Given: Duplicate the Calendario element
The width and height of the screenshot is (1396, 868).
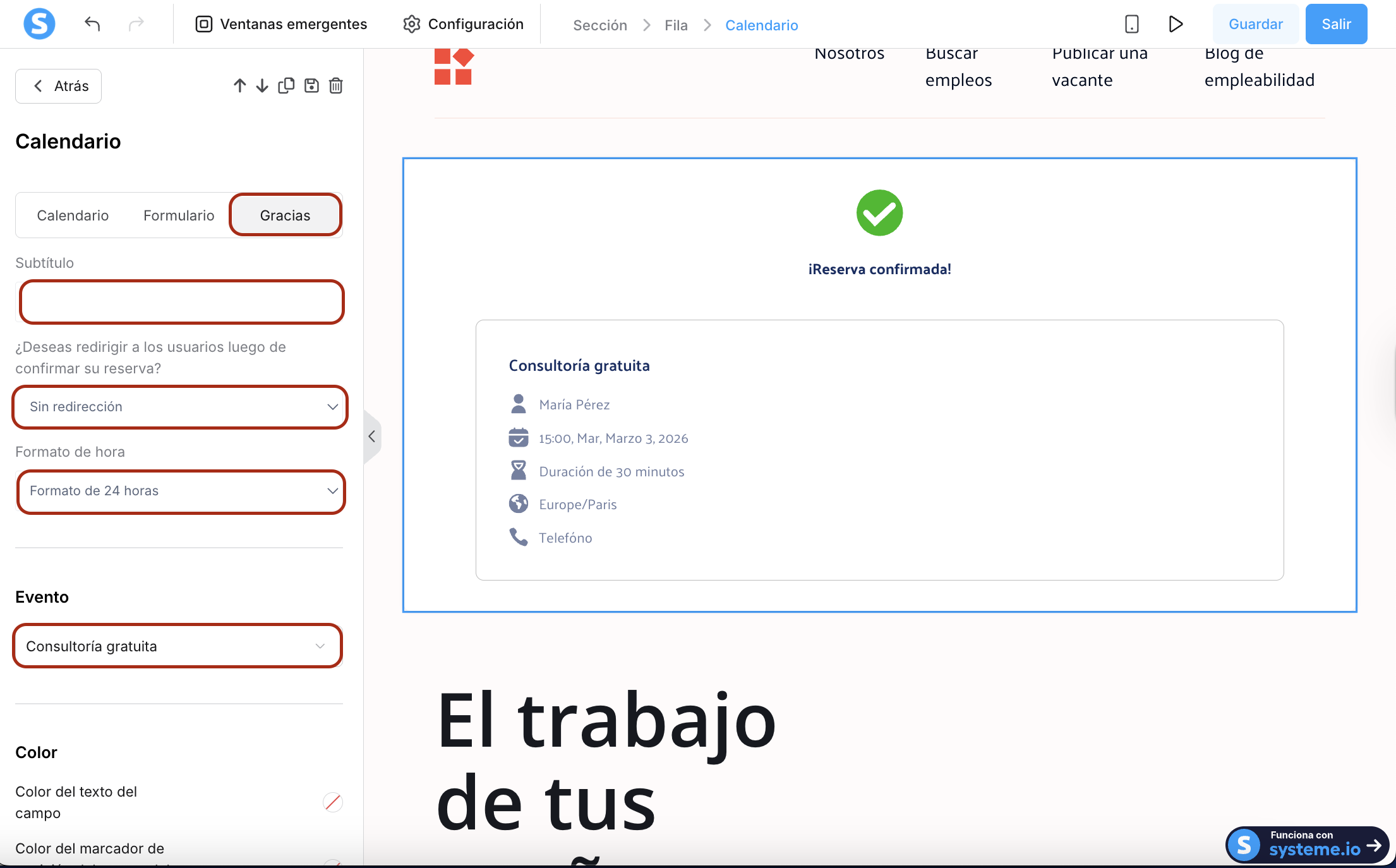Looking at the screenshot, I should click(x=286, y=86).
